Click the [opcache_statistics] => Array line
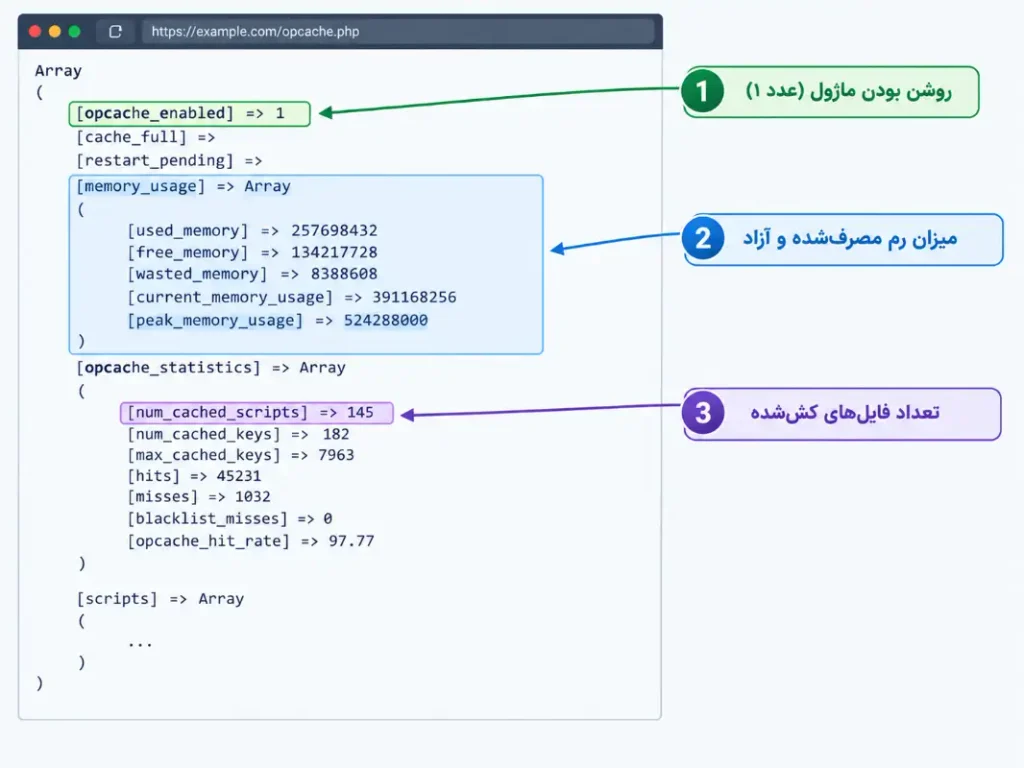The image size is (1024, 768). 211,368
